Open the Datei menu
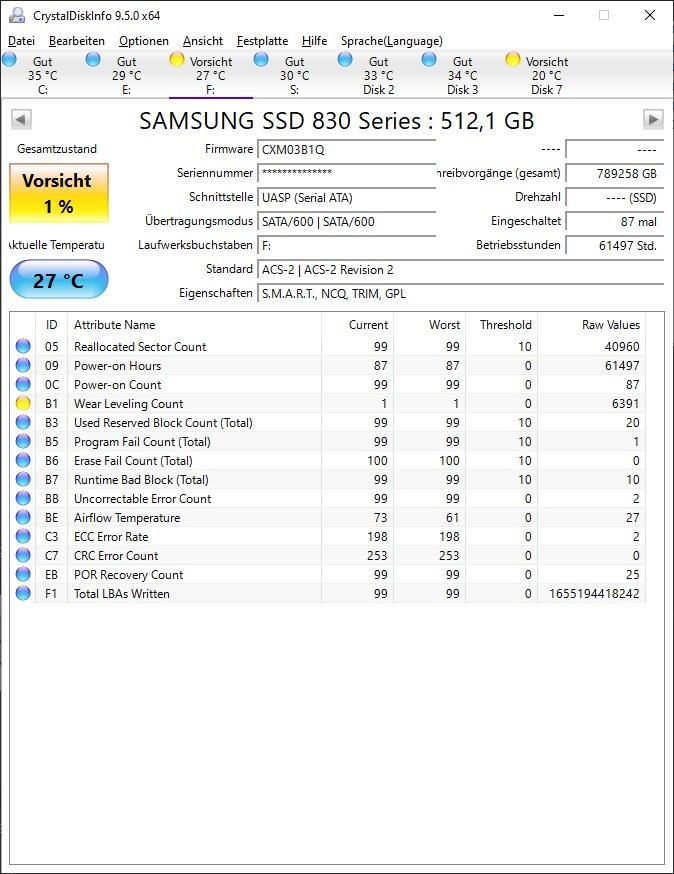 pos(21,41)
